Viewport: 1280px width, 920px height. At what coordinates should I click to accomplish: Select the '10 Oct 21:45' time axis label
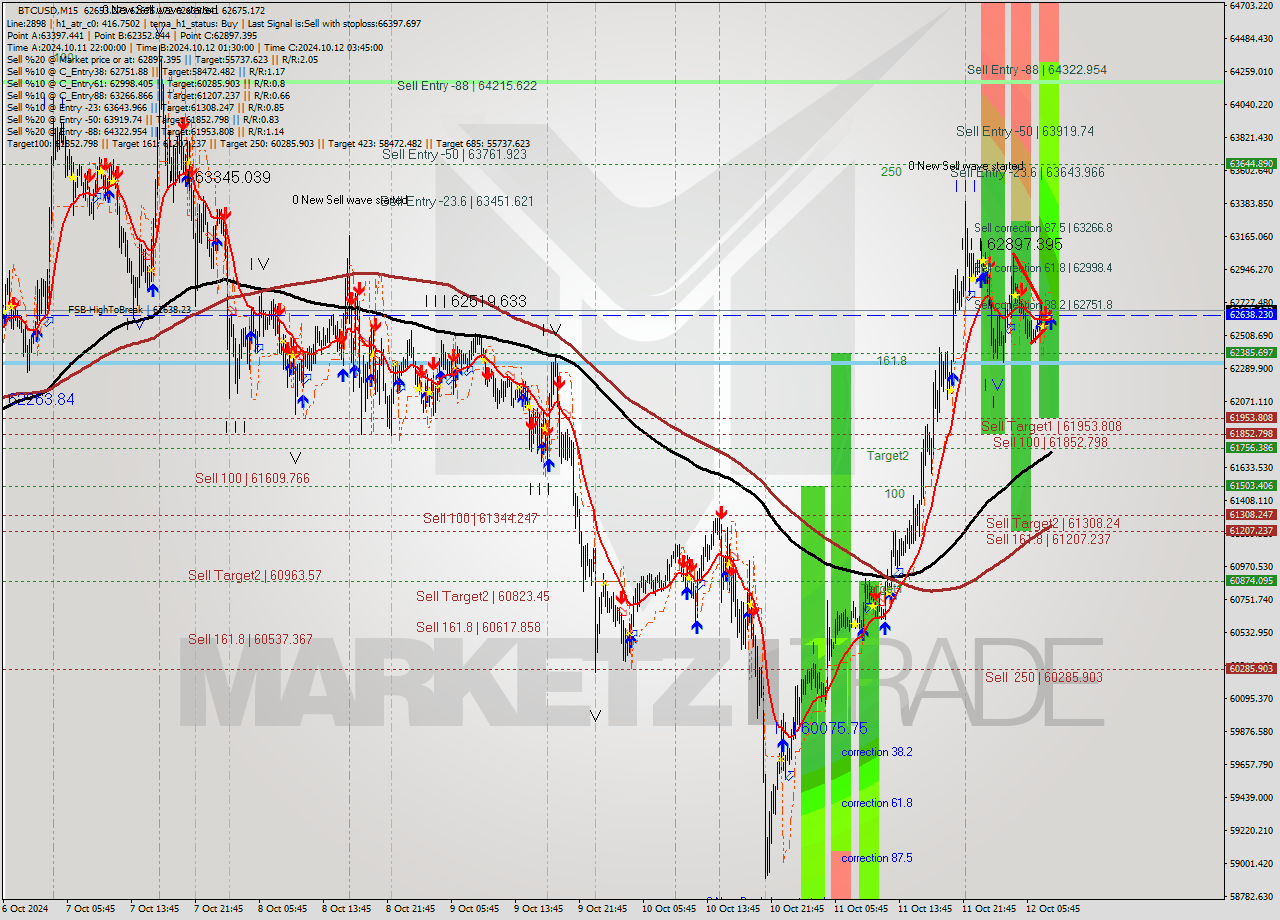(797, 909)
